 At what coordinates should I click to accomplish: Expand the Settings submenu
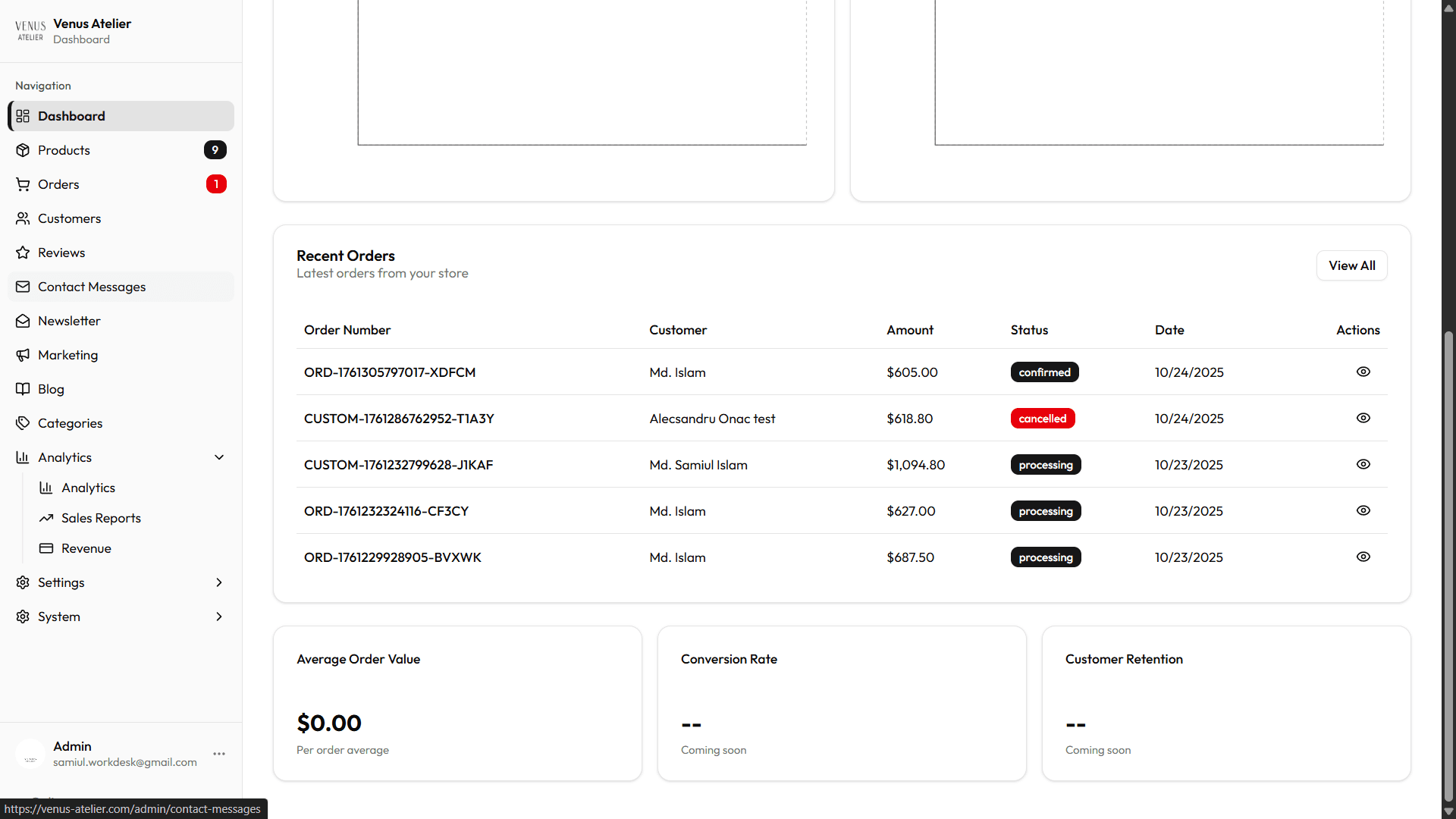219,582
